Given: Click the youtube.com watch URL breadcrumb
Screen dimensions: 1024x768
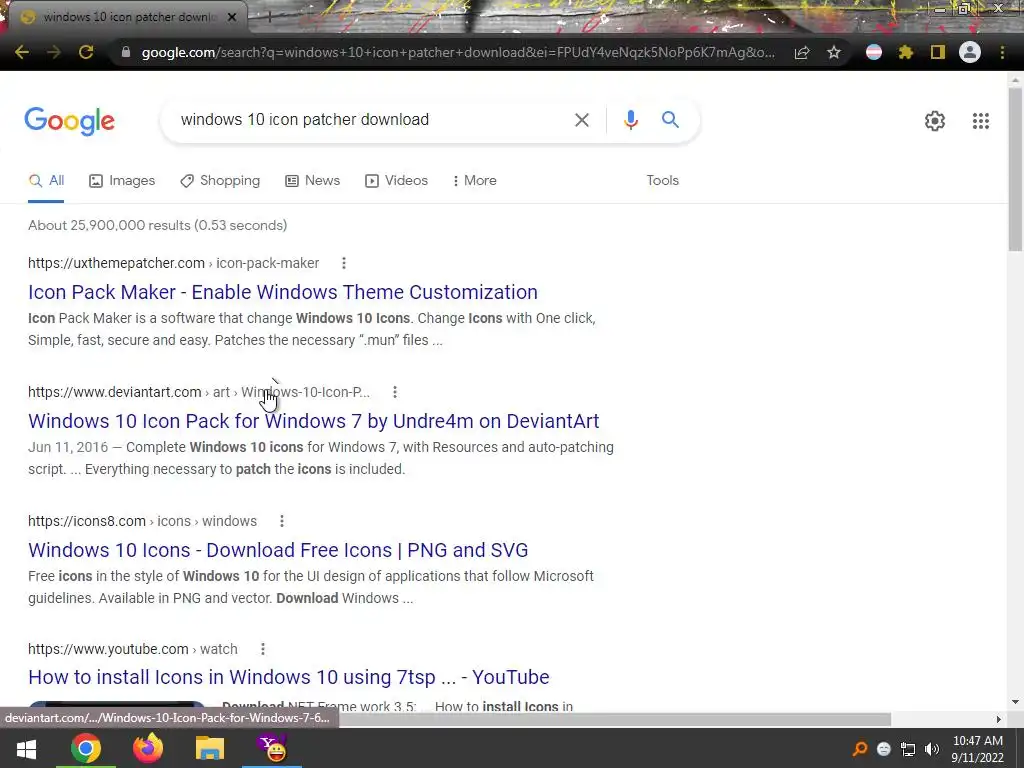Looking at the screenshot, I should [133, 649].
